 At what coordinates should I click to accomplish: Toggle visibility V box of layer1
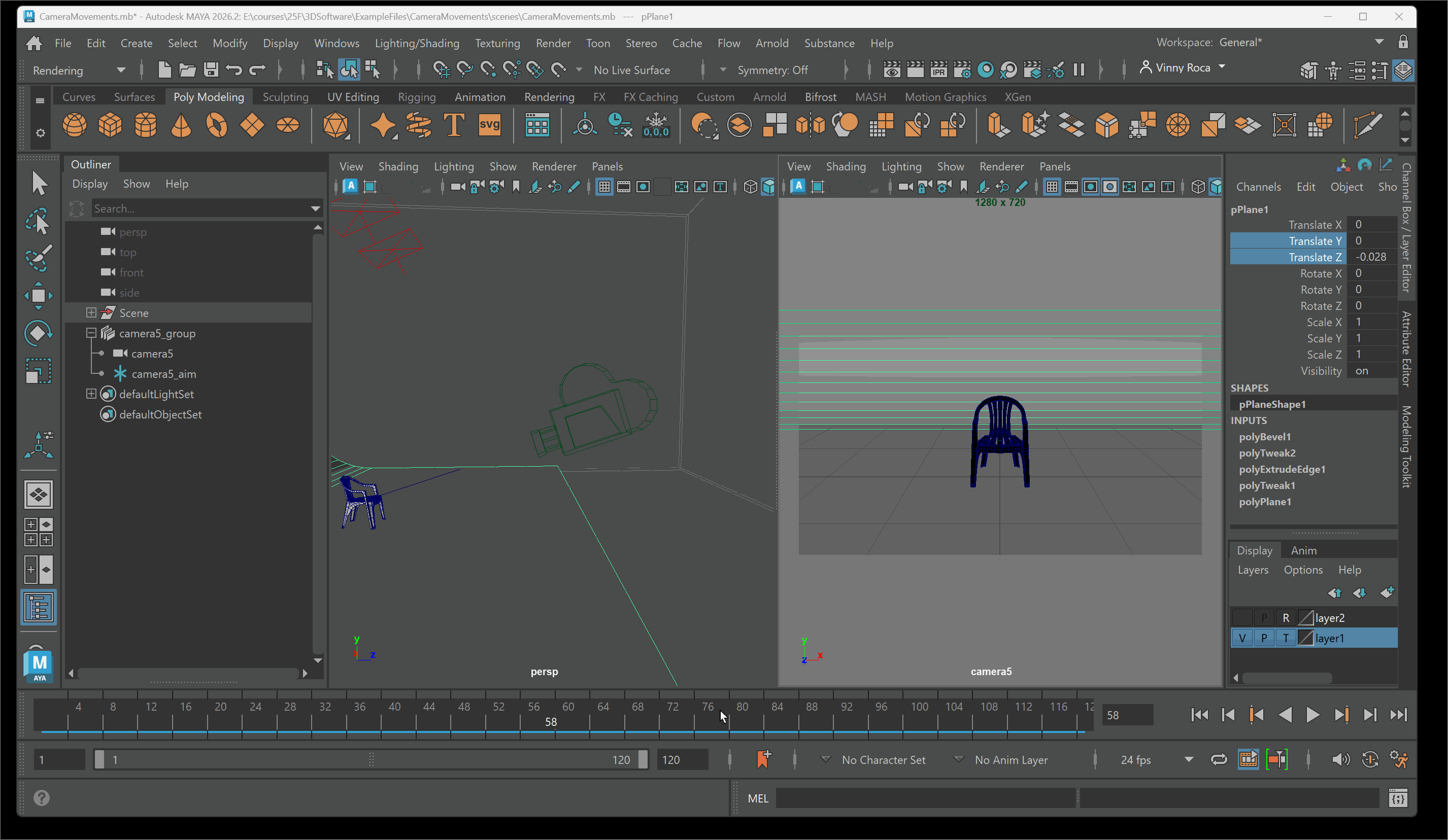tap(1242, 638)
